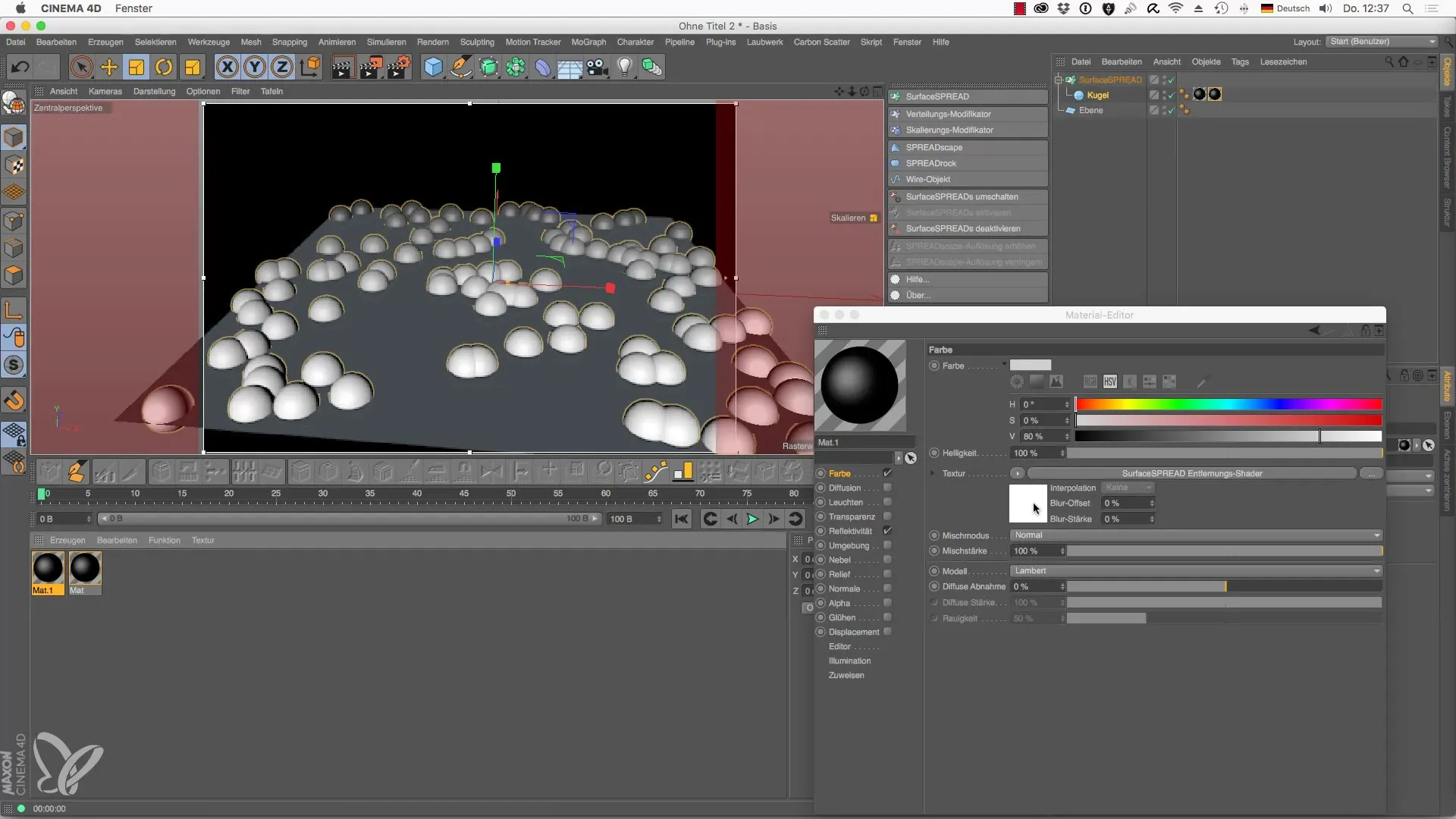Click the material preview sphere
This screenshot has height=819, width=1456.
(x=860, y=385)
